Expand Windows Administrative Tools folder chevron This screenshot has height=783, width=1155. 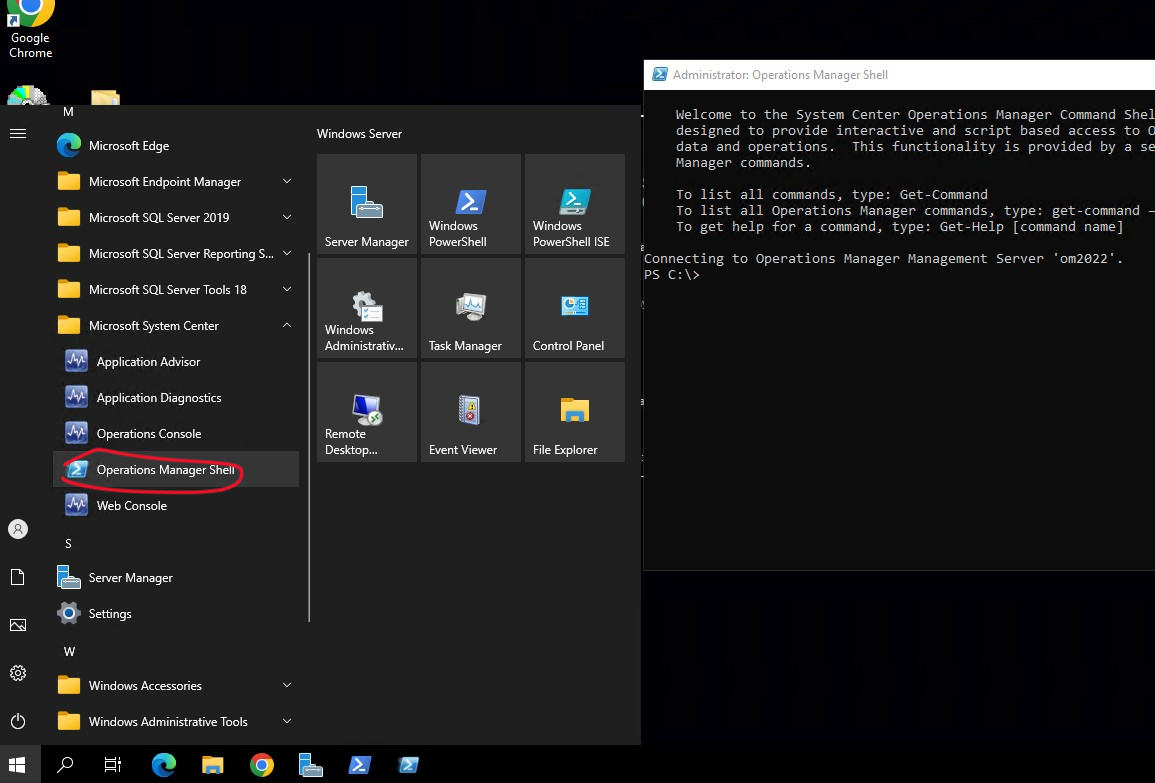tap(287, 721)
